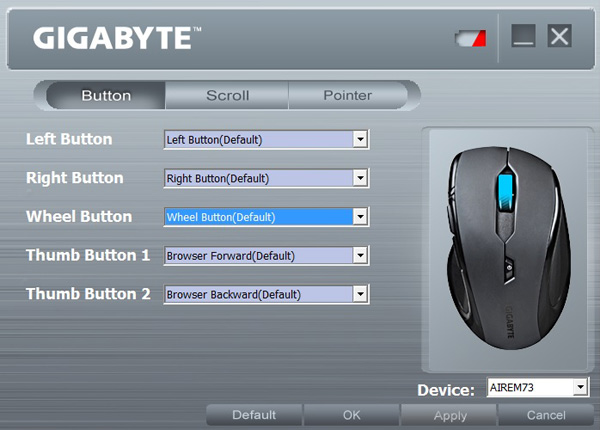
Task: Click the battery level indicator icon
Action: 470,39
